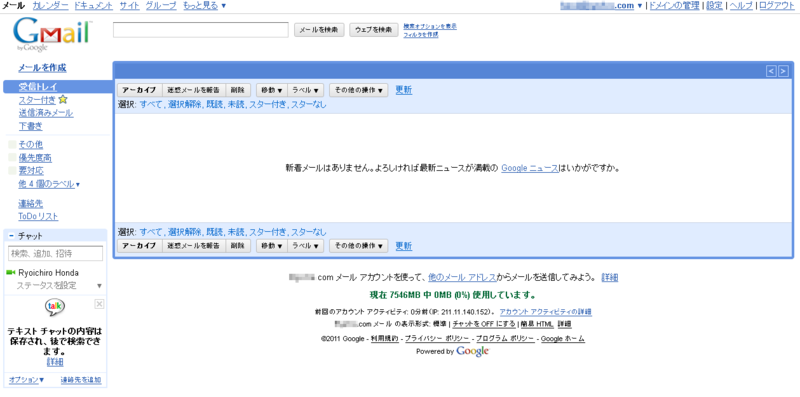Open ドキュメント from the top bar

[93, 6]
